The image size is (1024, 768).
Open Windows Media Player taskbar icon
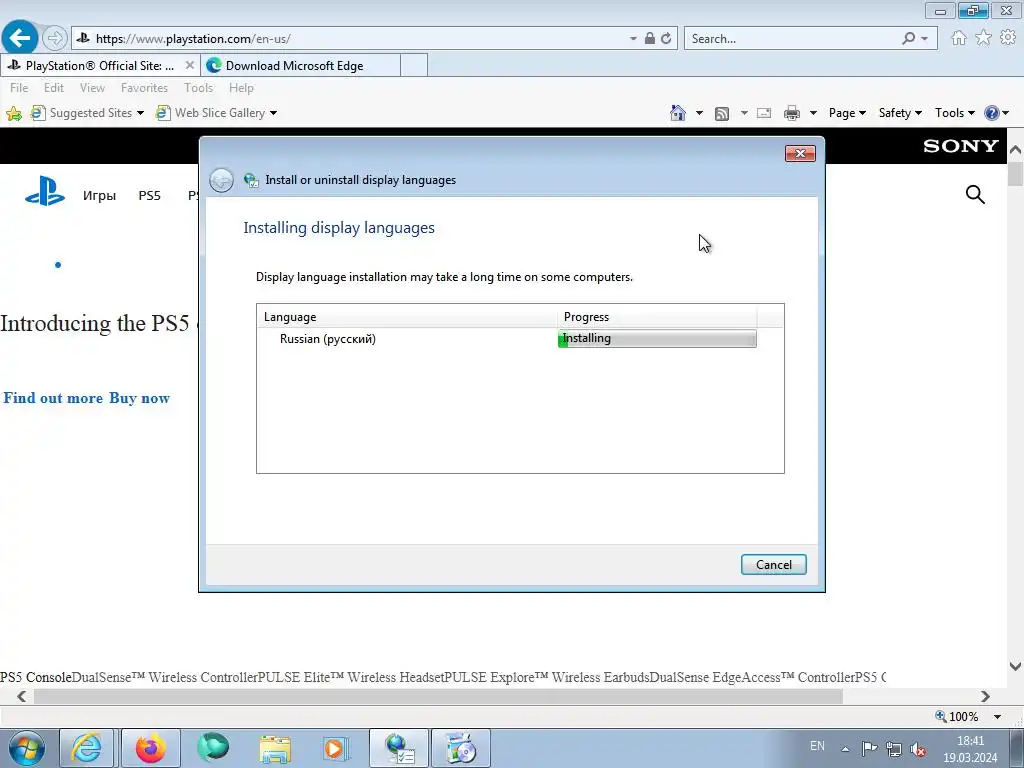tap(336, 748)
